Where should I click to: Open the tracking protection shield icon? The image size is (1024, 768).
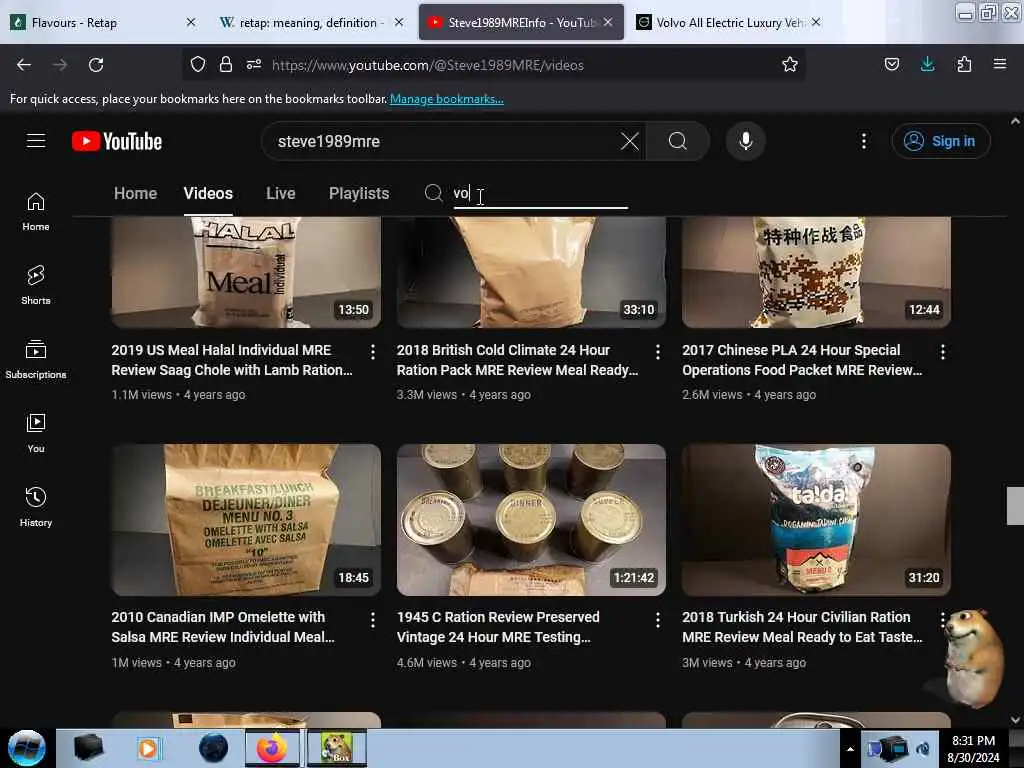click(x=198, y=64)
